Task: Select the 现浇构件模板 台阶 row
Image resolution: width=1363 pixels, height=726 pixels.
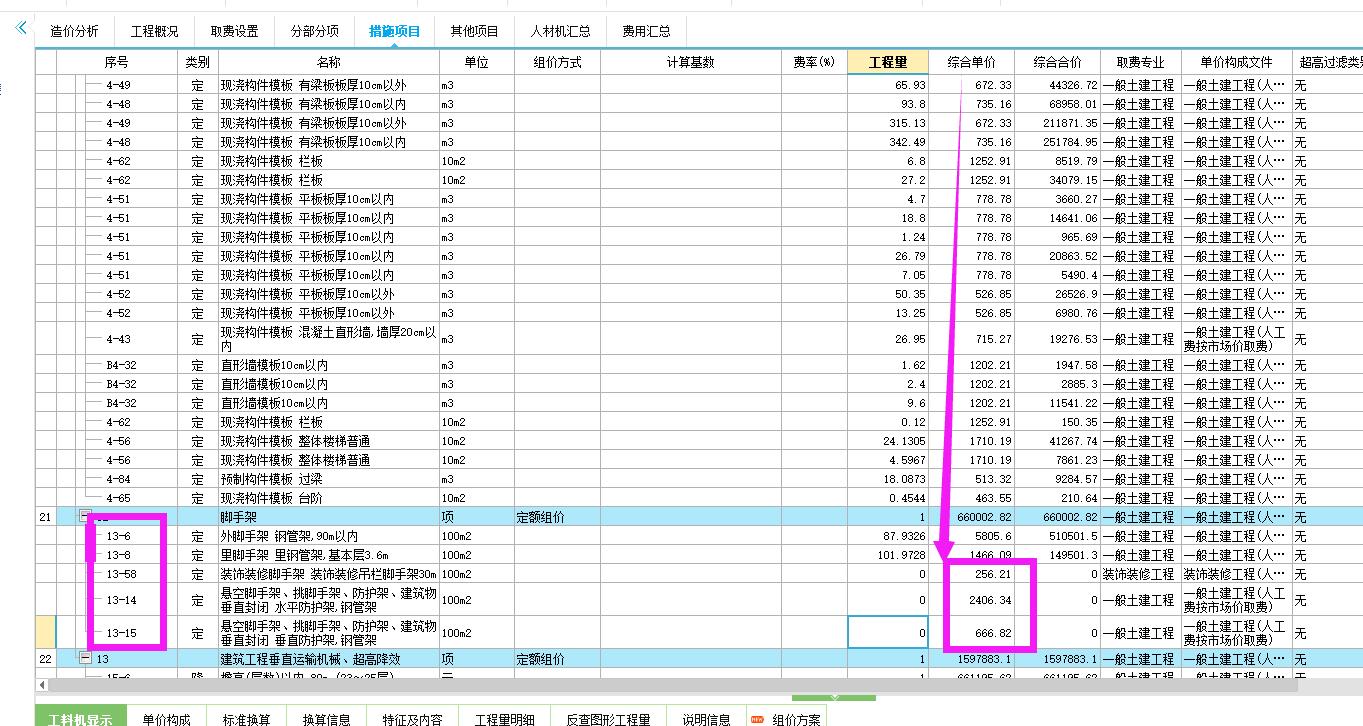Action: pos(328,498)
